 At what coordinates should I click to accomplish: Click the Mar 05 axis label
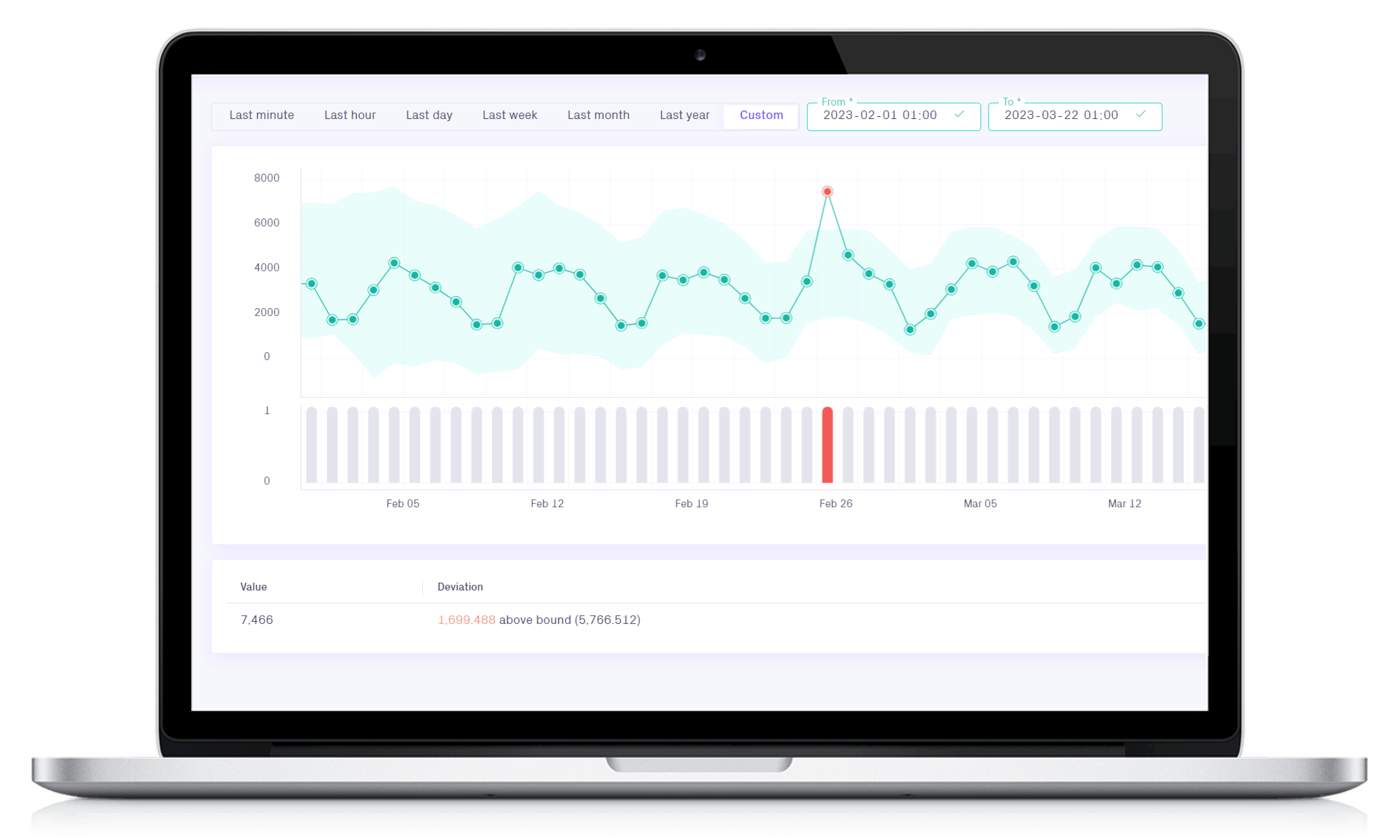click(x=980, y=504)
